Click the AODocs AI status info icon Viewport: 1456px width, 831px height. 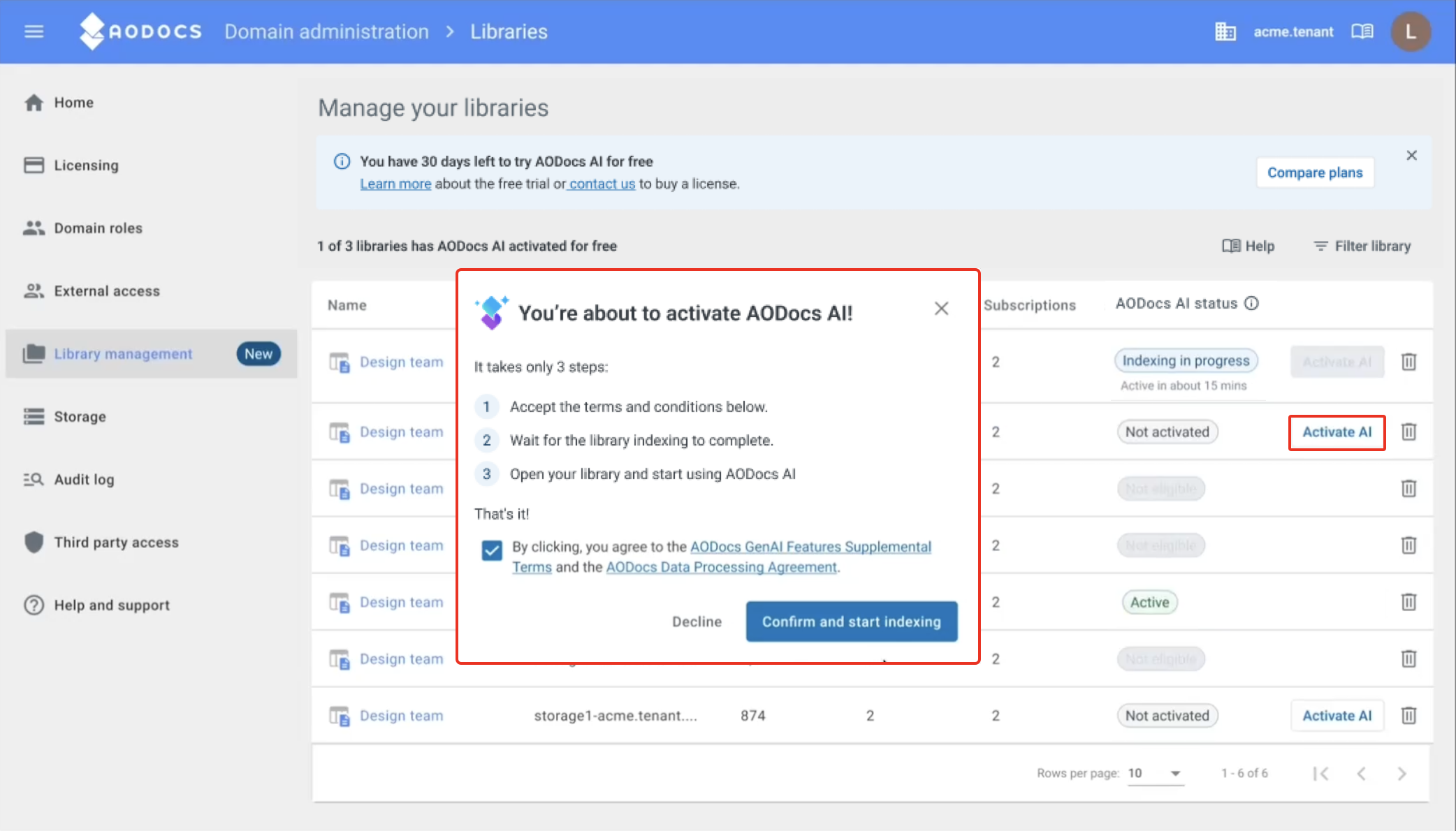click(1251, 303)
